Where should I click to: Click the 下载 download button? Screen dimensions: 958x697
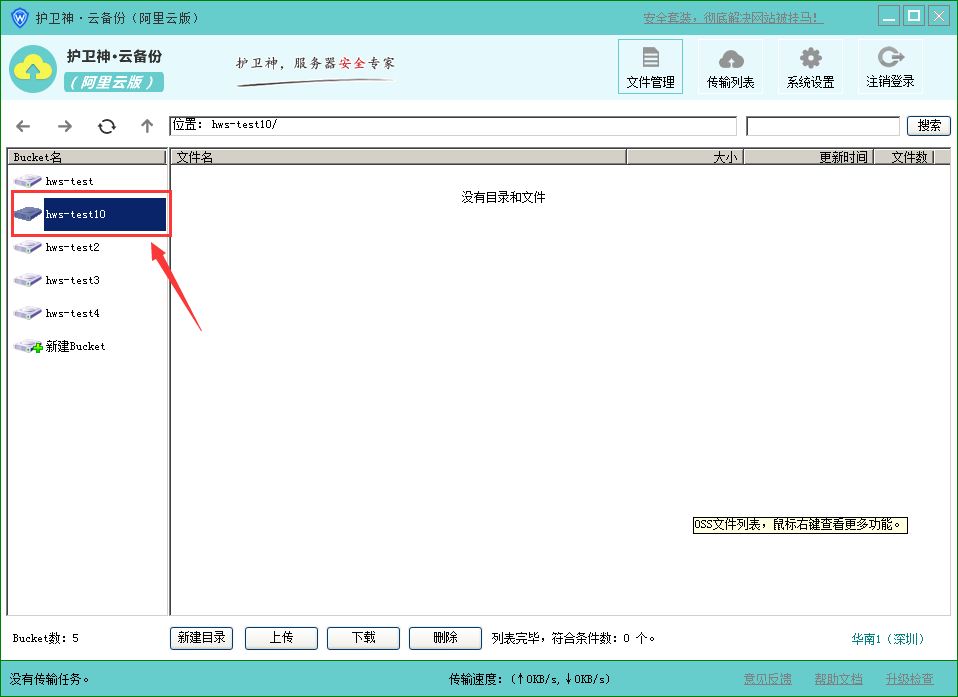pos(363,638)
